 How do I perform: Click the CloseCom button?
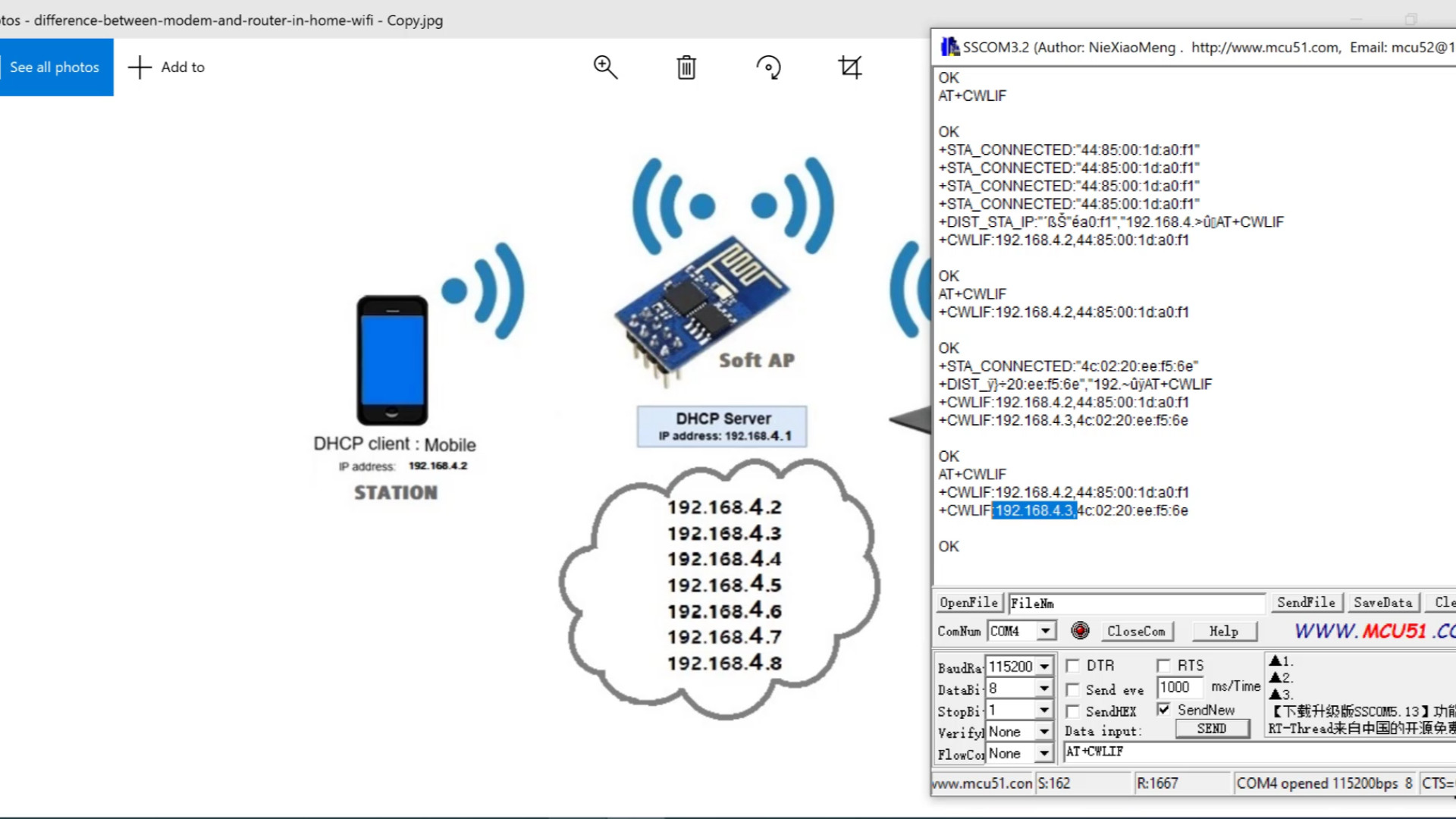click(1136, 631)
